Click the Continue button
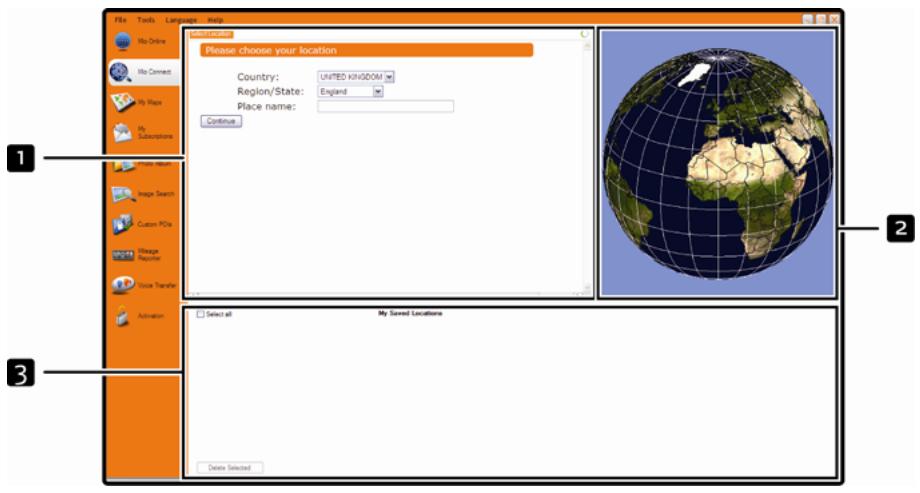Image resolution: width=920 pixels, height=493 pixels. point(221,121)
